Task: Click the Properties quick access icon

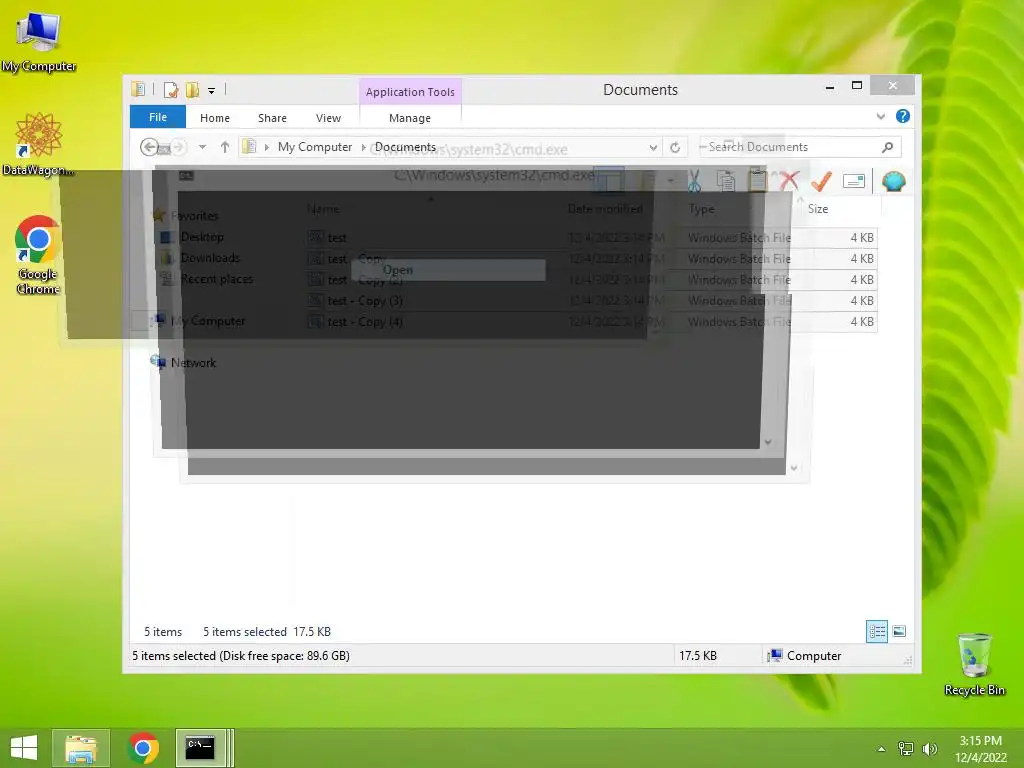Action: coord(170,89)
